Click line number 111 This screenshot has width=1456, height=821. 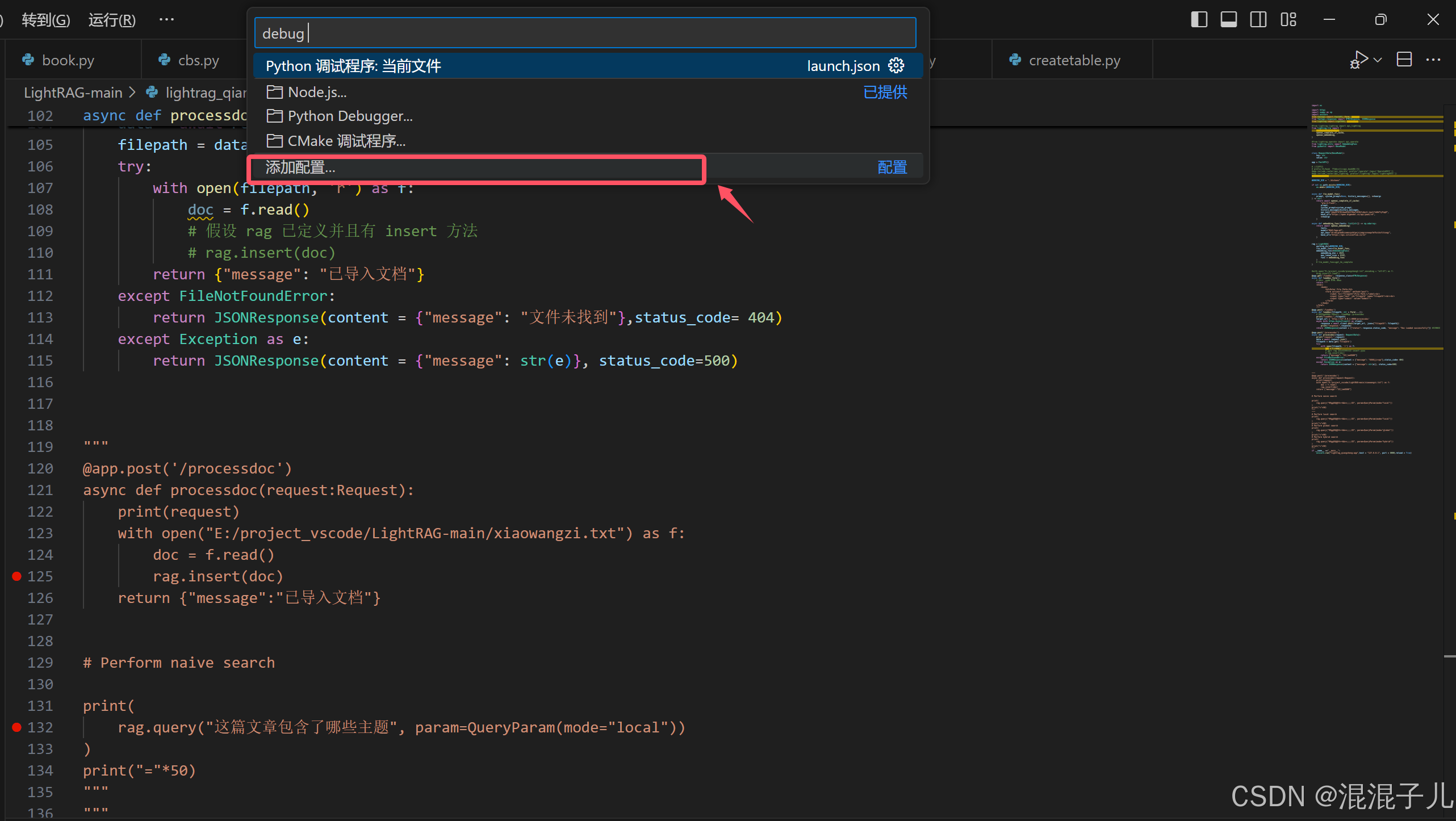pyautogui.click(x=40, y=274)
